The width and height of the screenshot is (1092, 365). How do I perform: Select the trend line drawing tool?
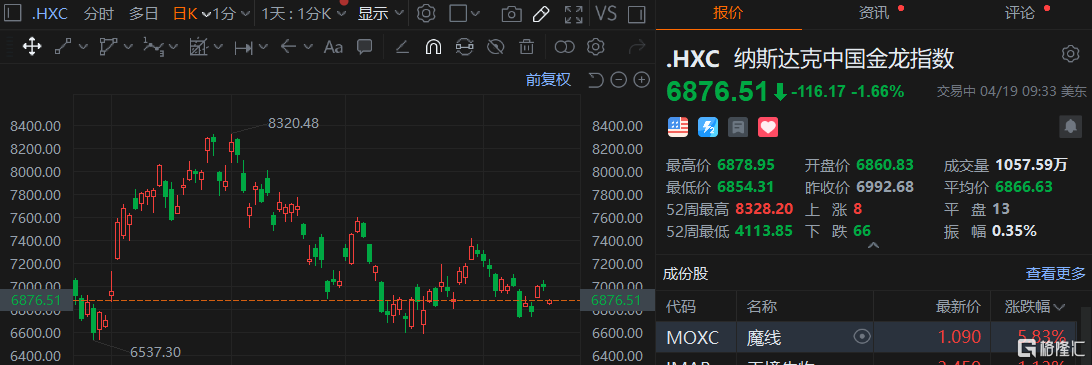pyautogui.click(x=64, y=47)
